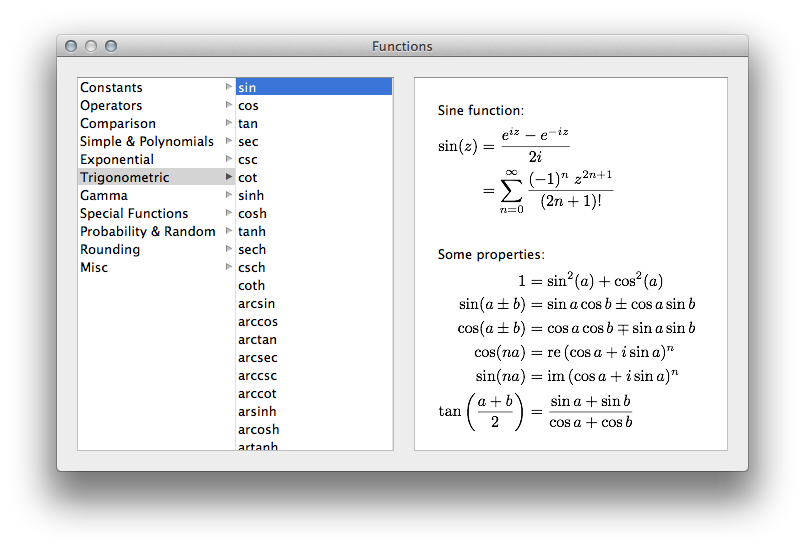The image size is (805, 550).
Task: Click the Gamma disclosure arrow
Action: click(x=229, y=196)
